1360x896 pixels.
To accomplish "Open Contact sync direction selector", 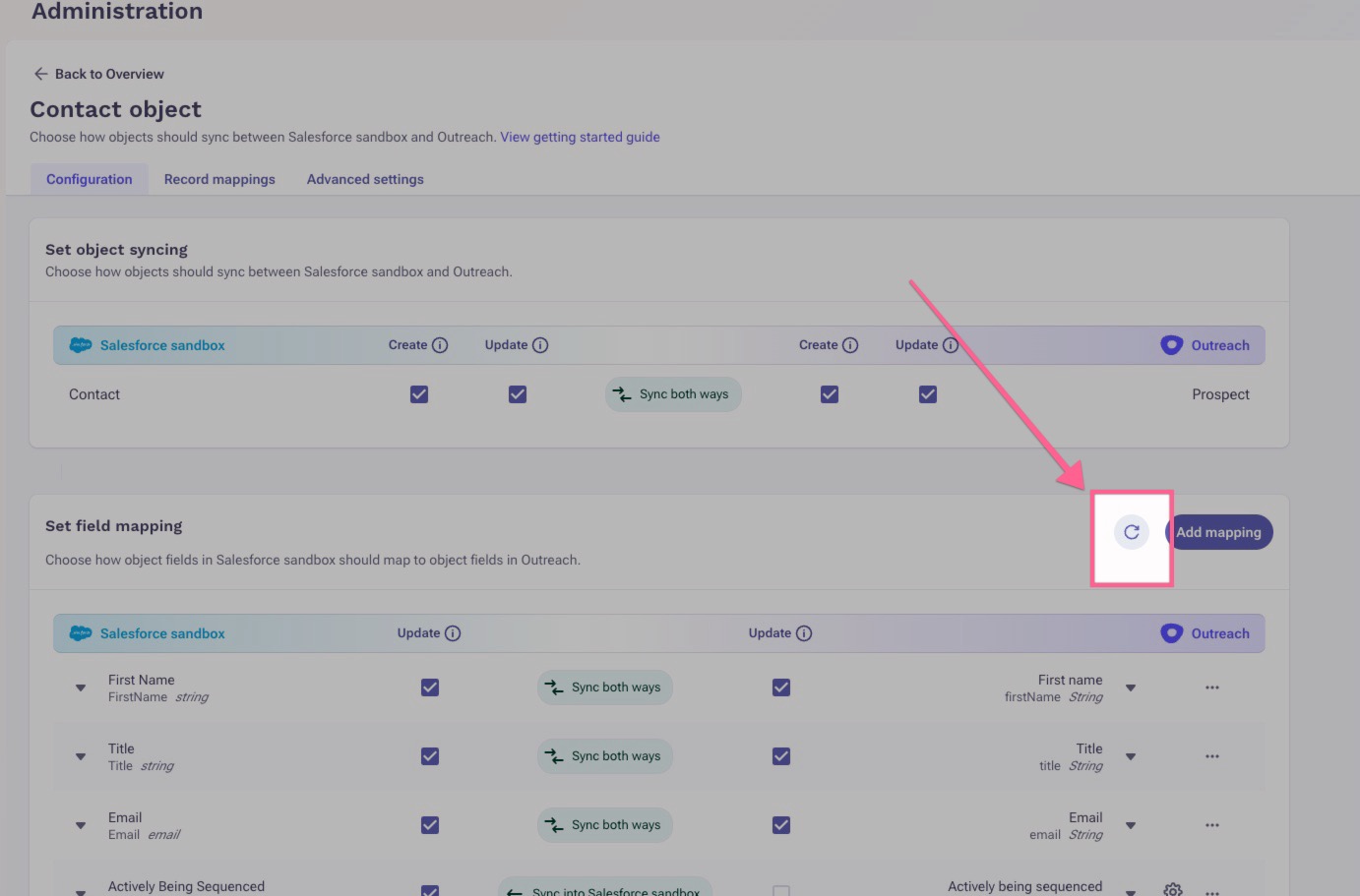I will [673, 394].
